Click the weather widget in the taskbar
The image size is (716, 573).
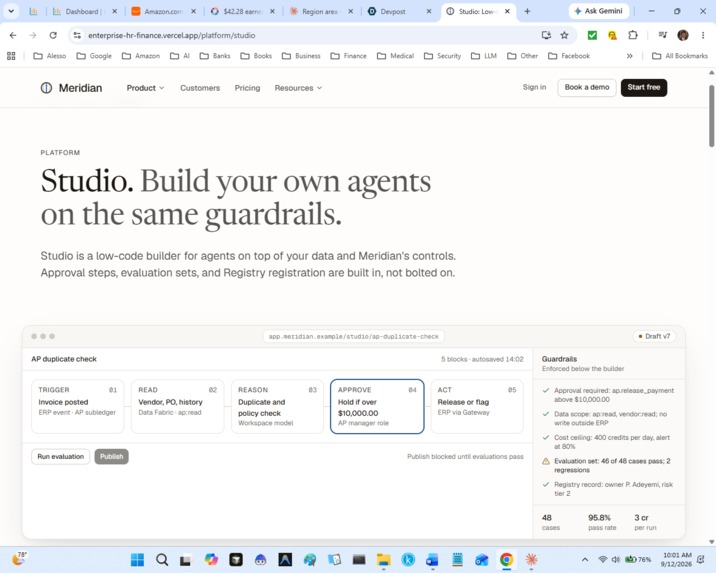pos(19,558)
